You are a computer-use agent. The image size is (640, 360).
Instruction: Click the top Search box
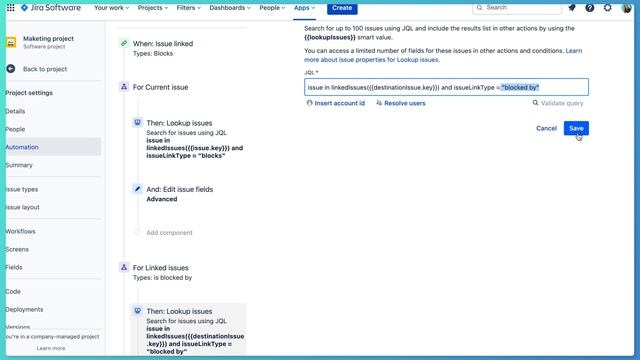[517, 8]
